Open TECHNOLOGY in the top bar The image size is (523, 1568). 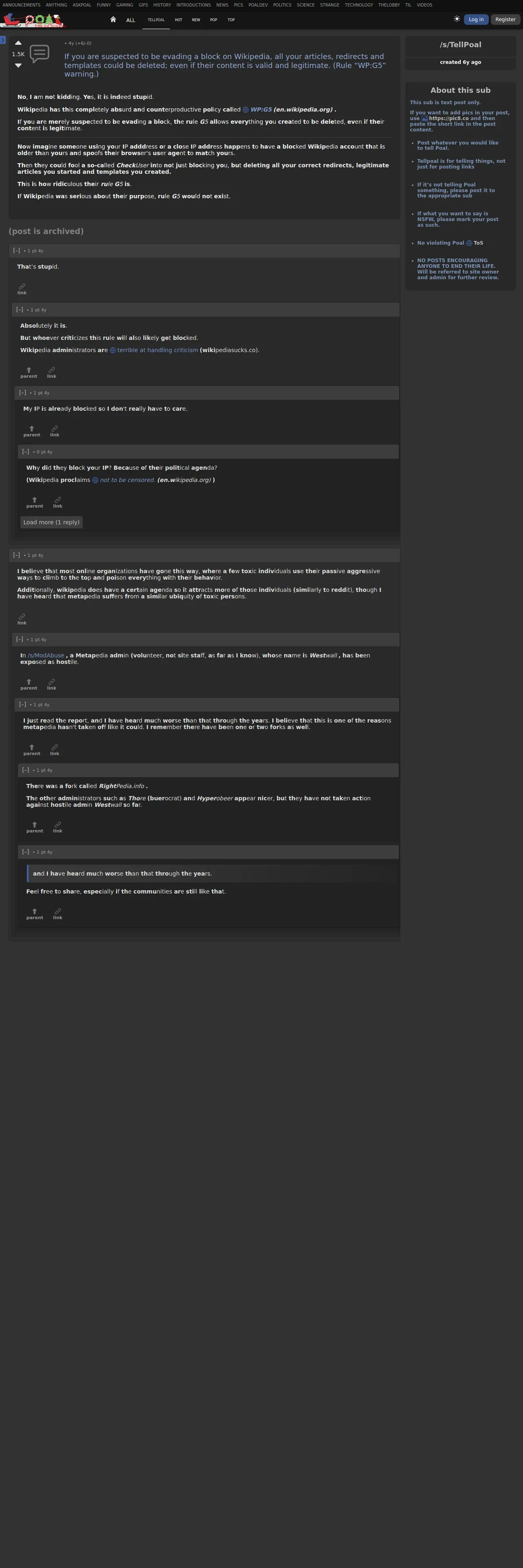[x=358, y=5]
